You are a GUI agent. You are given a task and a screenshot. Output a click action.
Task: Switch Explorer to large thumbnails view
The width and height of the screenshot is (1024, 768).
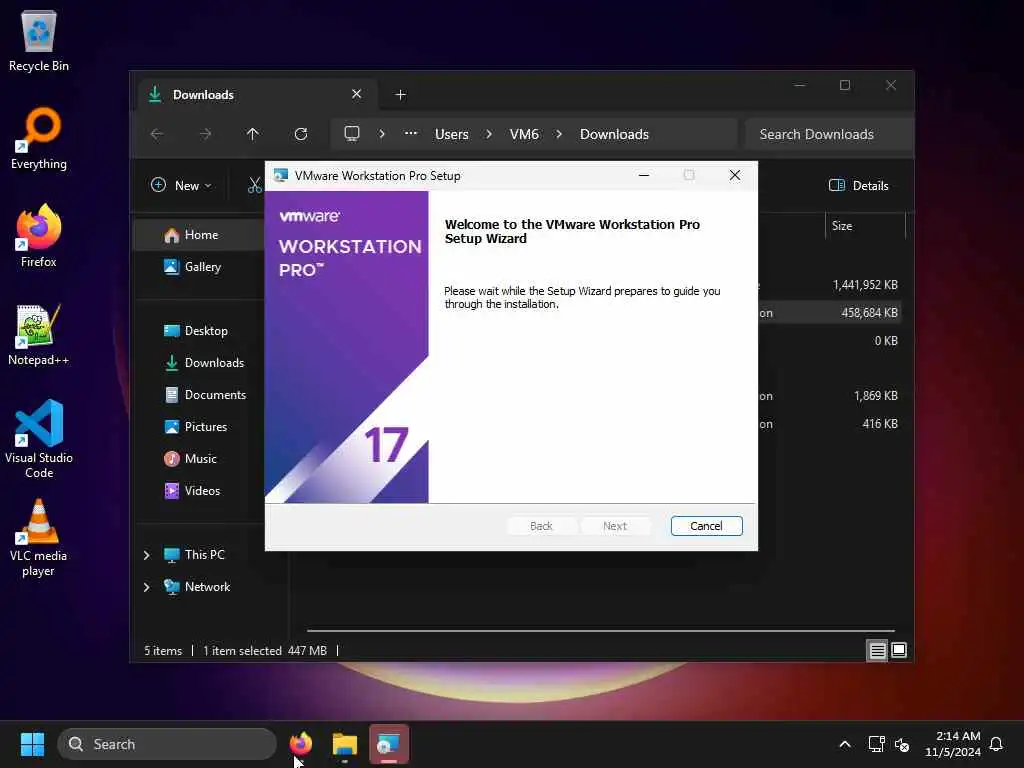click(899, 650)
